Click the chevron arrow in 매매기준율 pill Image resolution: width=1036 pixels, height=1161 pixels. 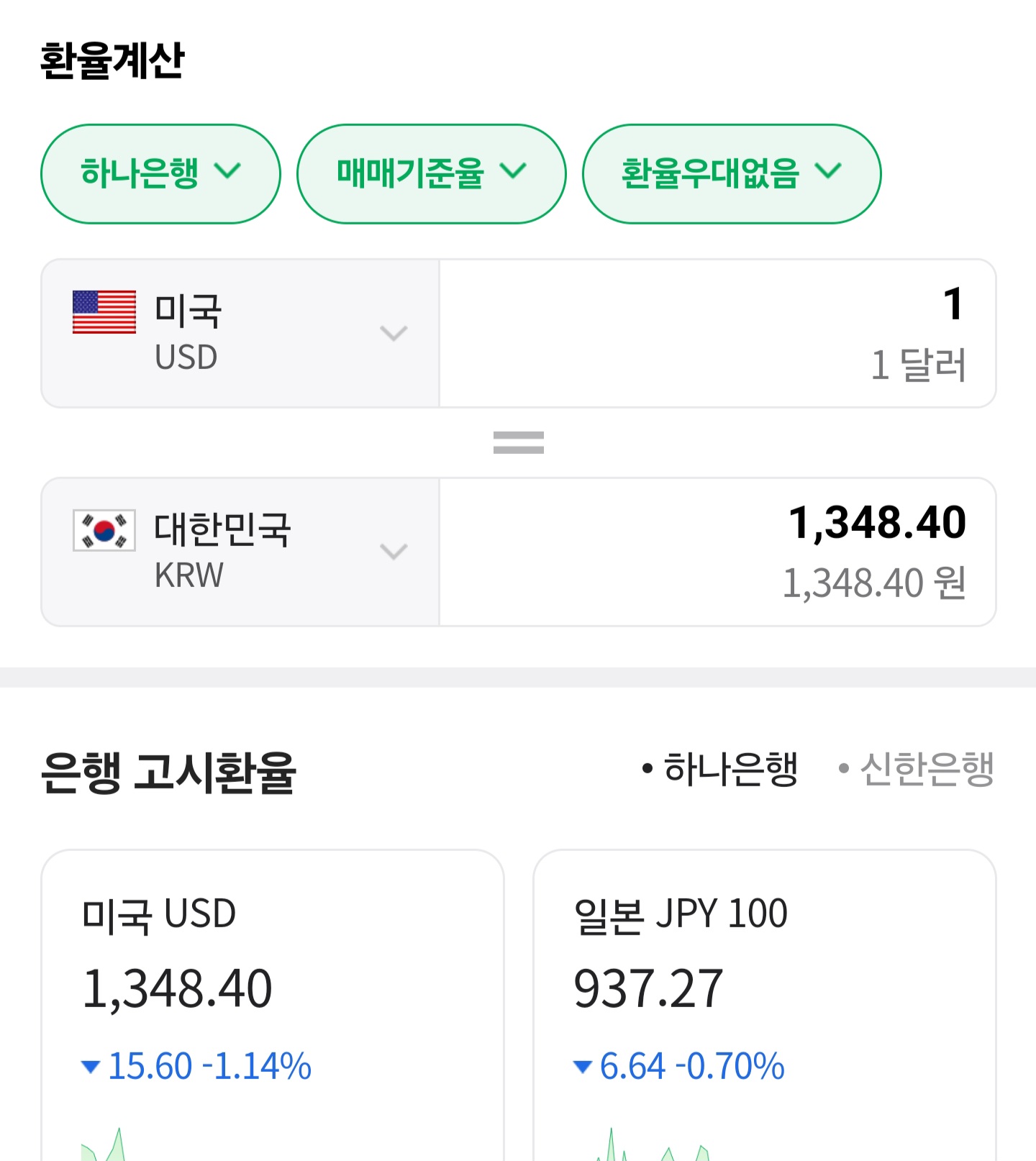point(513,171)
